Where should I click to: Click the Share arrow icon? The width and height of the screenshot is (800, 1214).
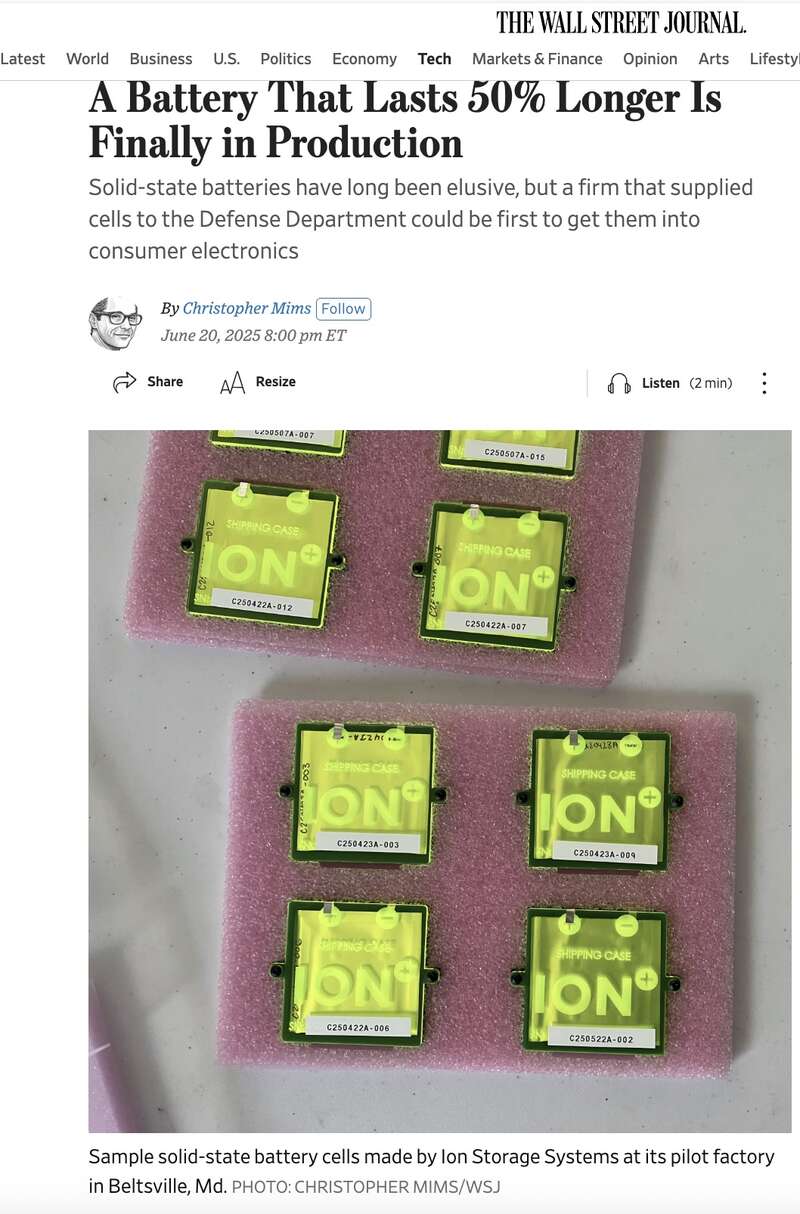click(x=124, y=382)
